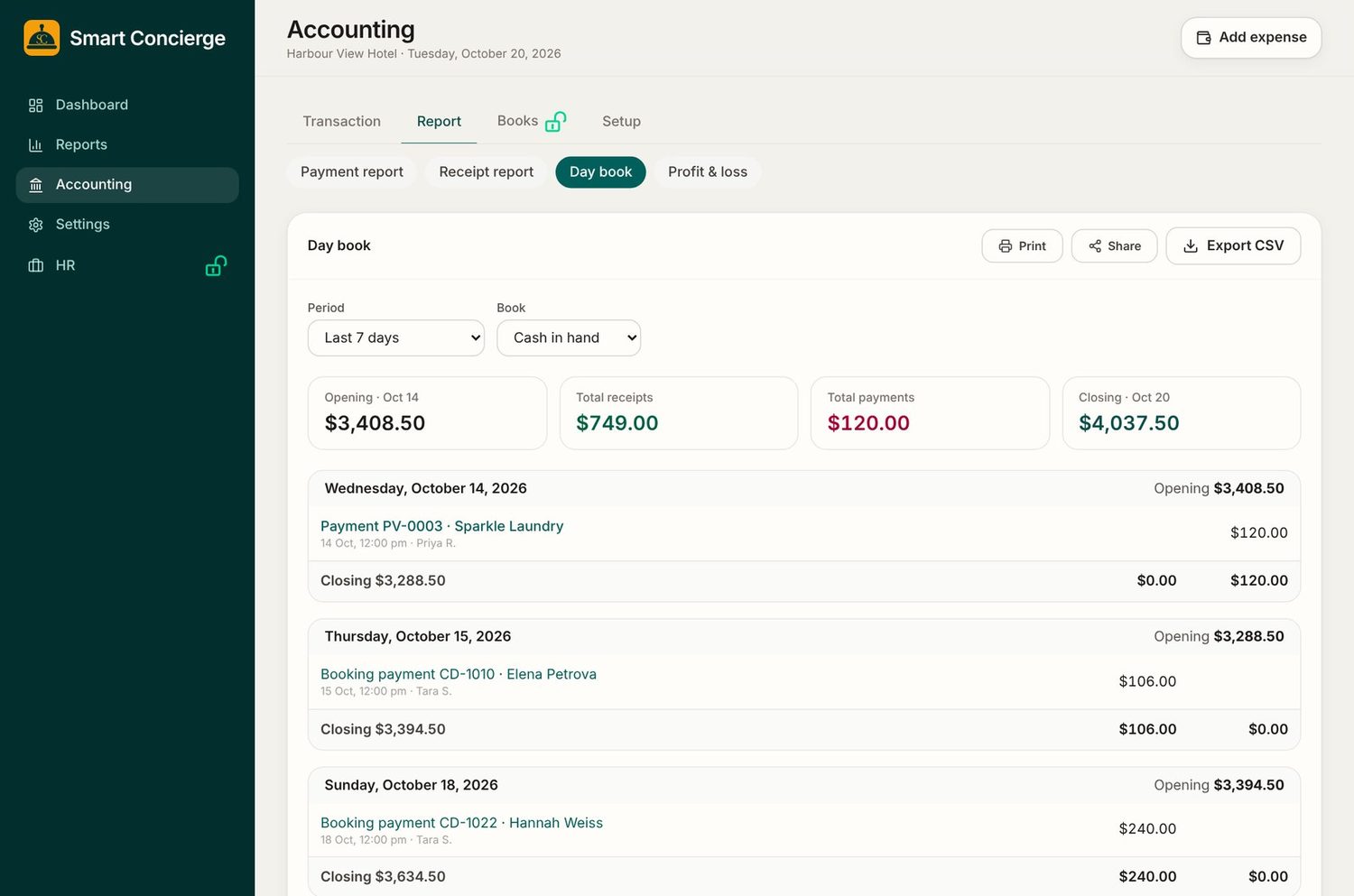
Task: Open Booking payment CD-1022 Hannah Weiss
Action: coord(462,823)
